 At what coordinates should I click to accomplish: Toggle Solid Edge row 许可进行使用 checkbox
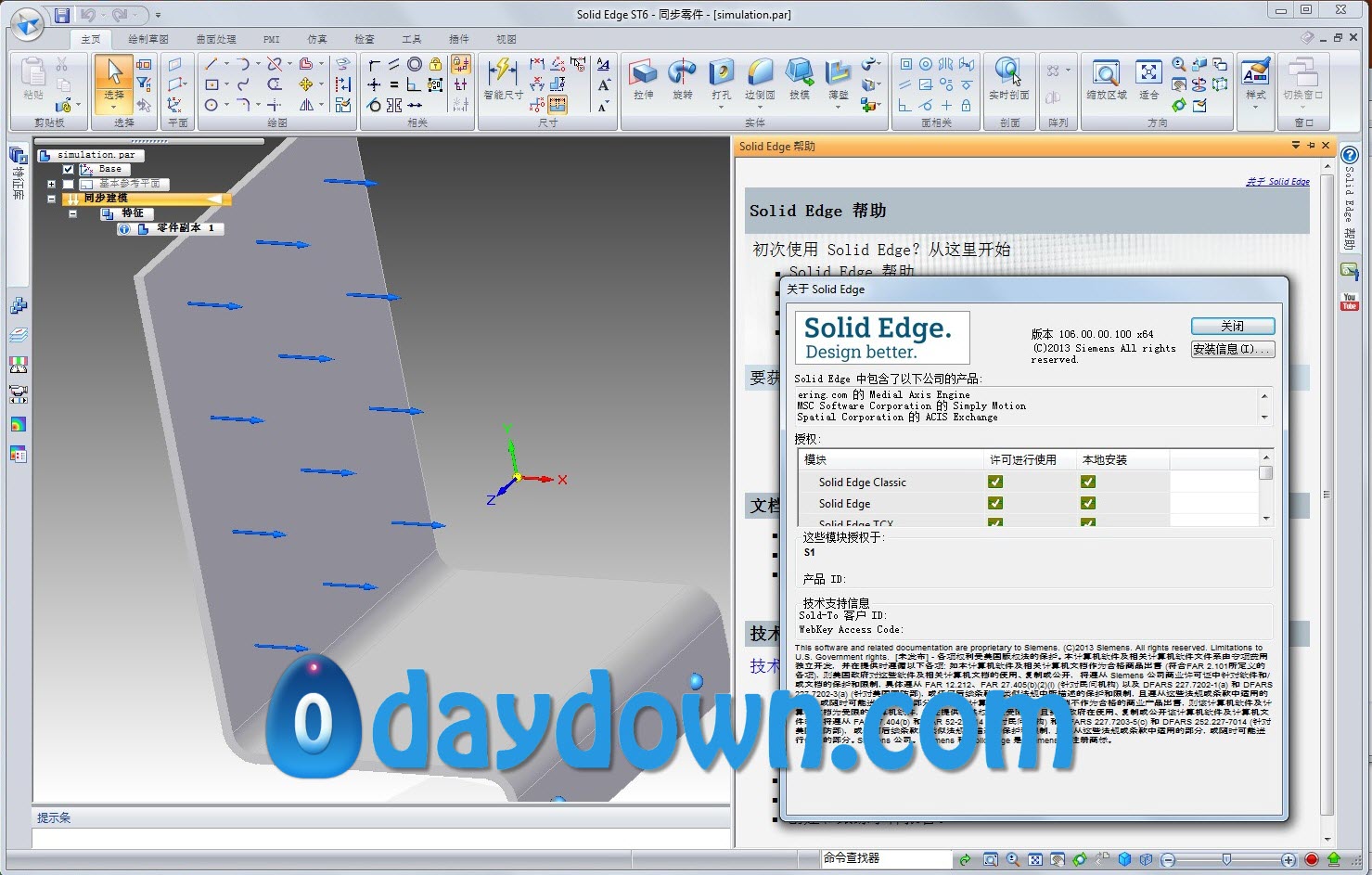995,503
